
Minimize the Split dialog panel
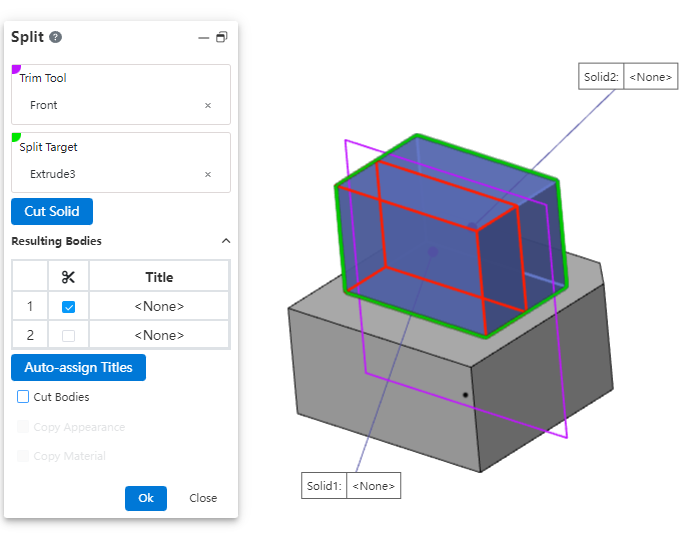204,37
